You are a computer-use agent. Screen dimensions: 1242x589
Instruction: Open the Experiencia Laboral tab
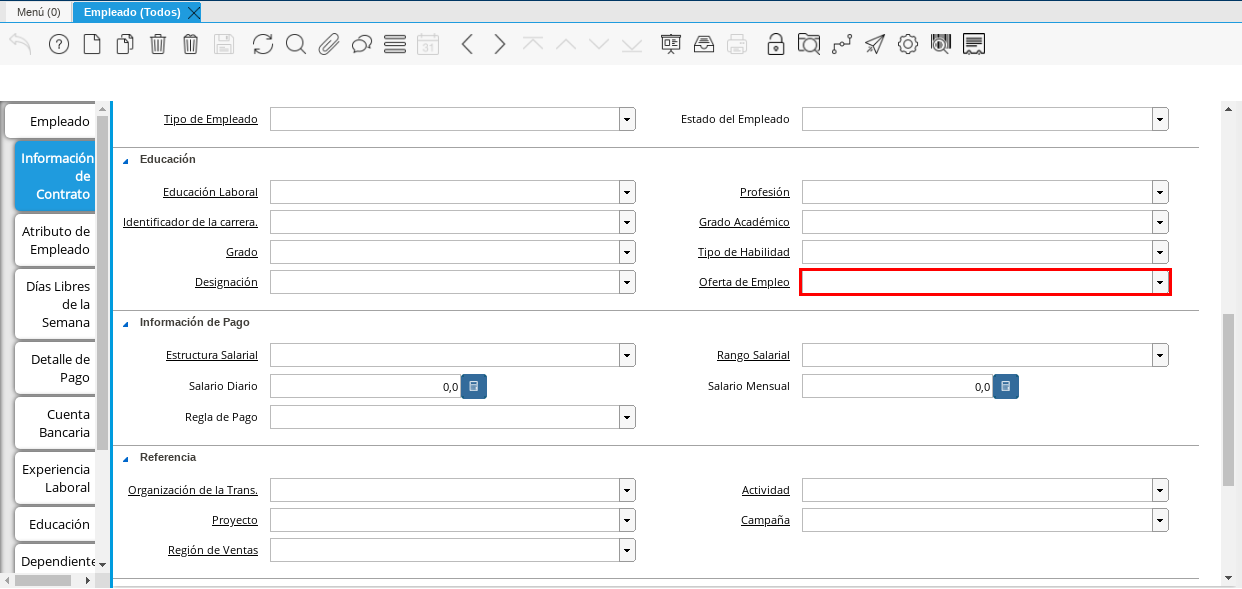tap(56, 478)
